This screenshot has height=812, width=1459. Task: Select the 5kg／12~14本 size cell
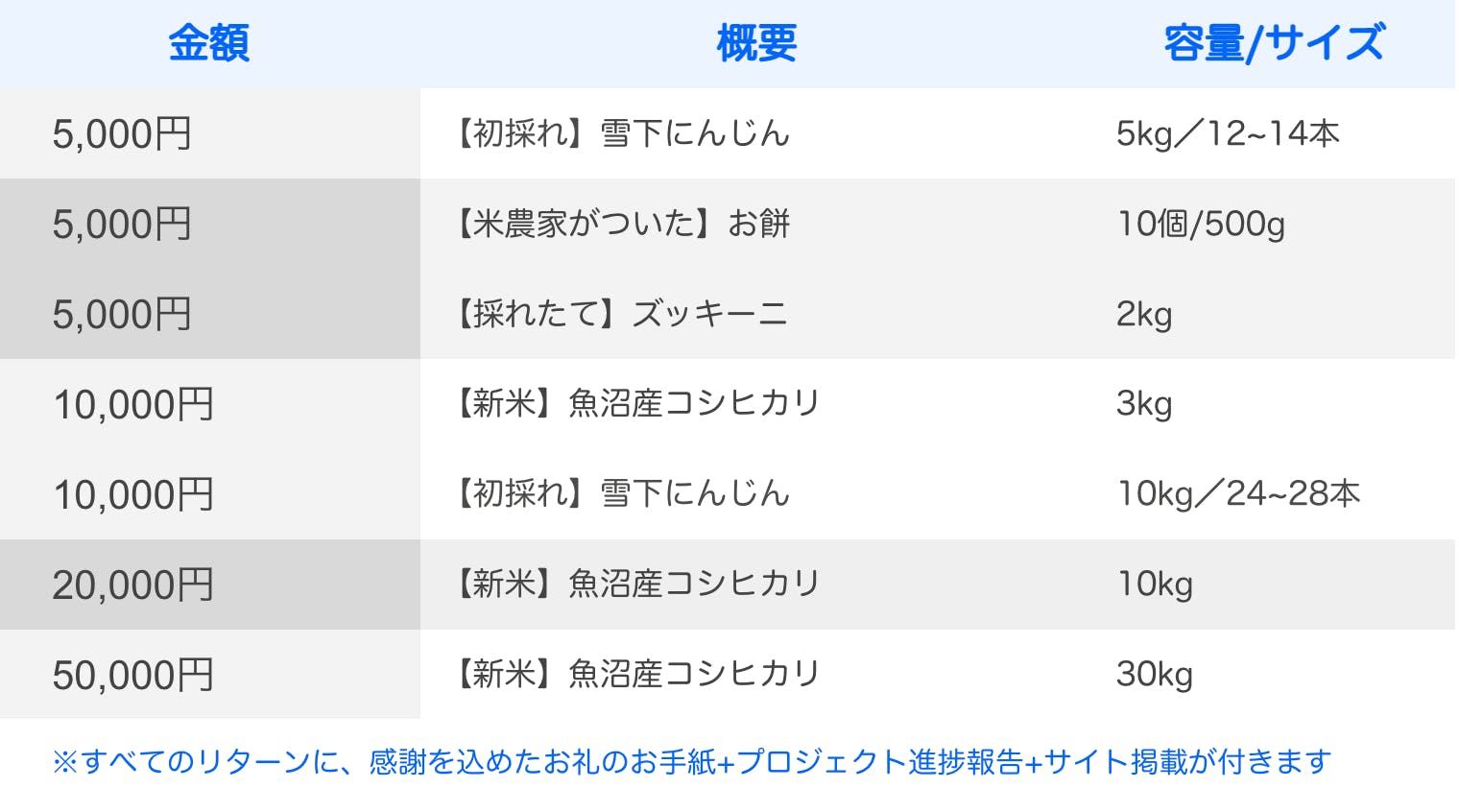coord(1227,133)
